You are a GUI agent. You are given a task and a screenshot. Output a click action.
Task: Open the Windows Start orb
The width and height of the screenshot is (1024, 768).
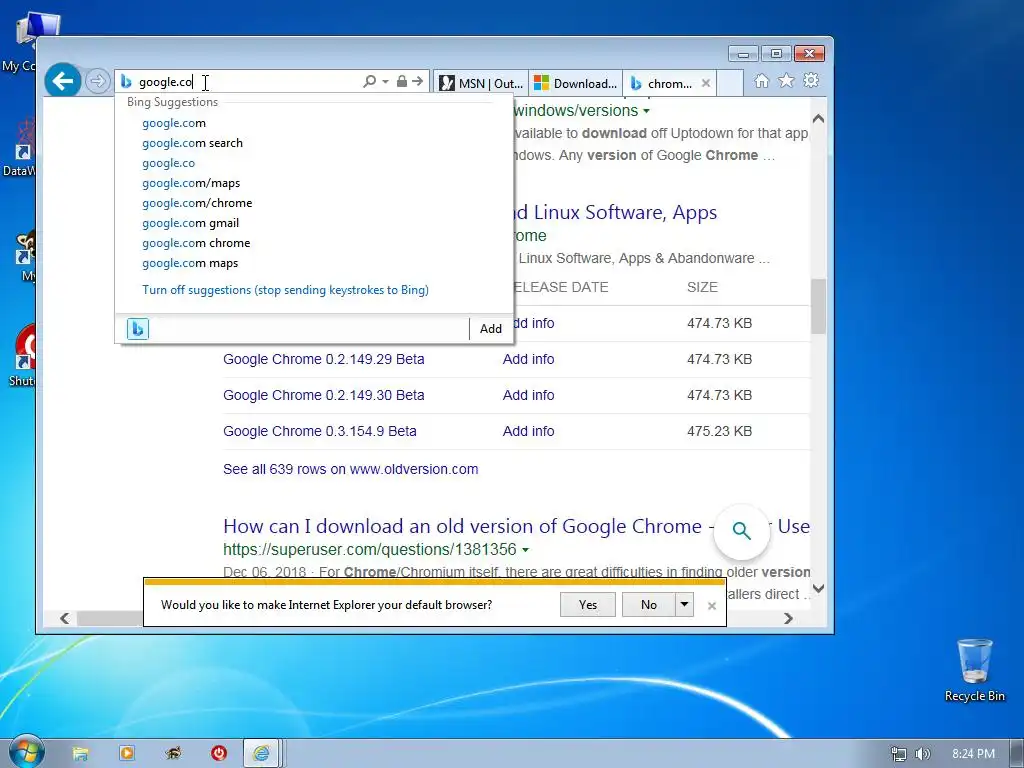26,752
